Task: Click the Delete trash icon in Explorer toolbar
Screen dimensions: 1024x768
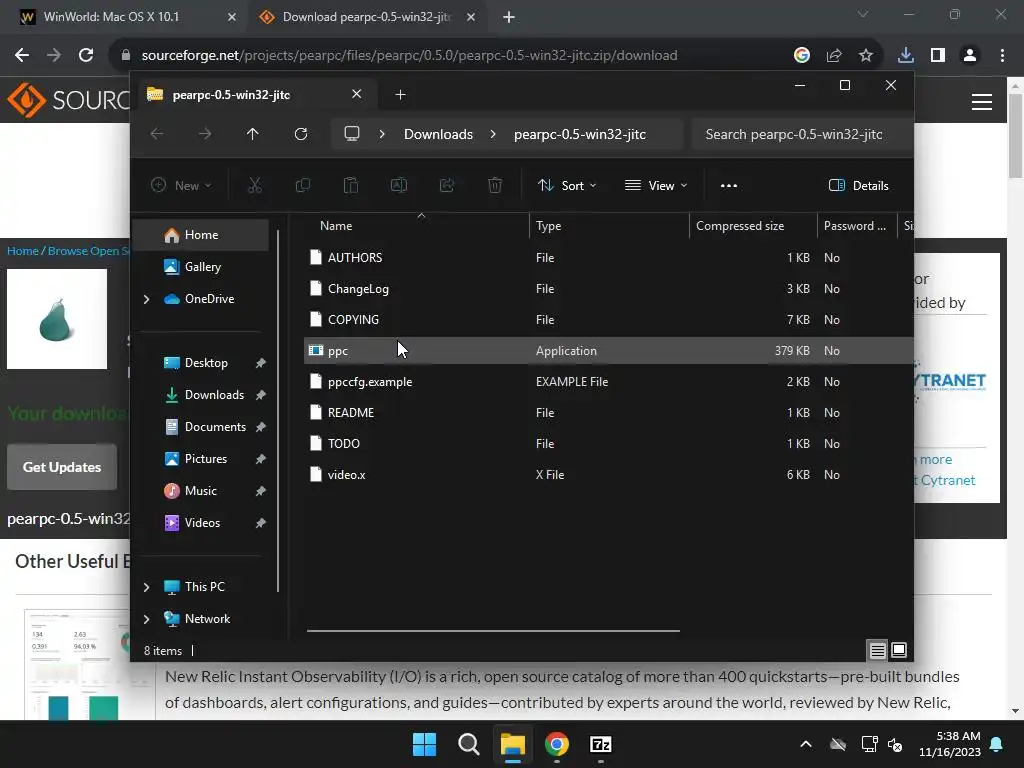Action: tap(495, 185)
